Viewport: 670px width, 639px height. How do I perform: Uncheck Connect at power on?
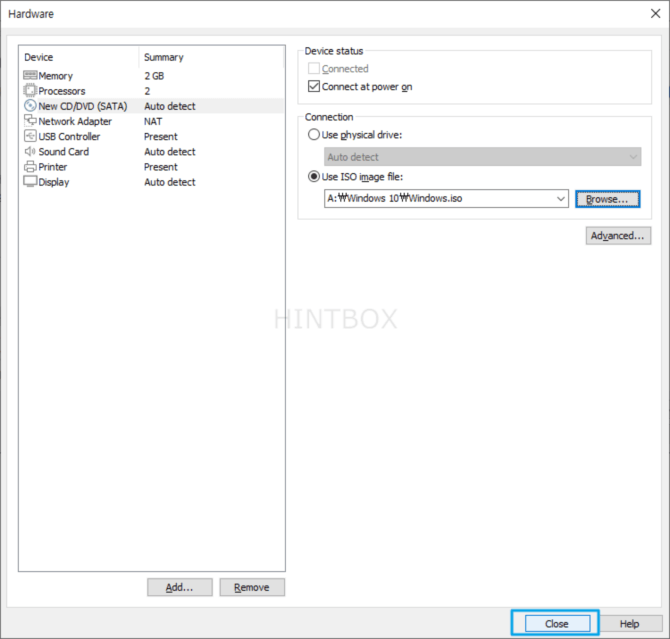pos(314,86)
